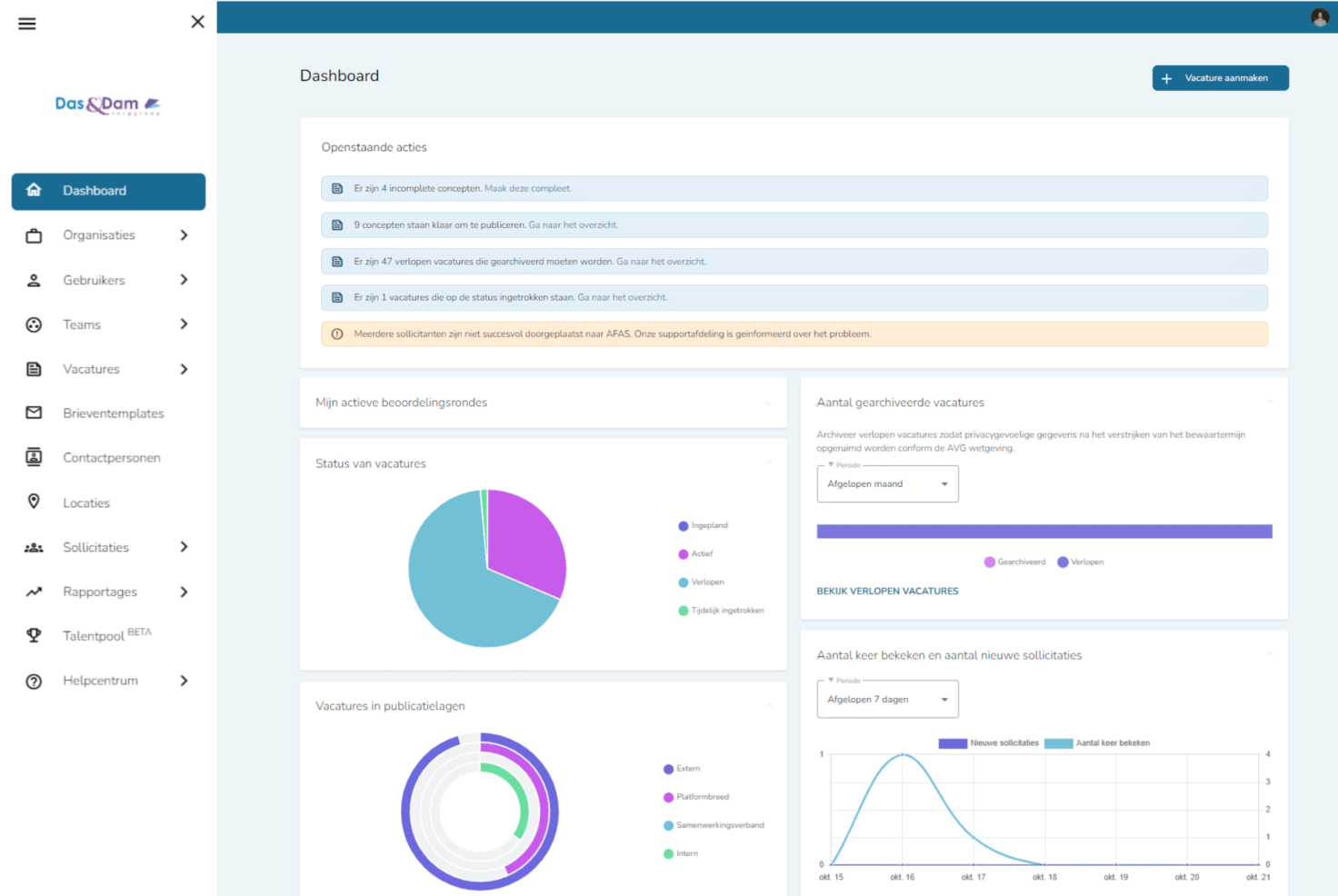Expand the Sollicitaties submenu chevron
The image size is (1338, 896).
[184, 547]
